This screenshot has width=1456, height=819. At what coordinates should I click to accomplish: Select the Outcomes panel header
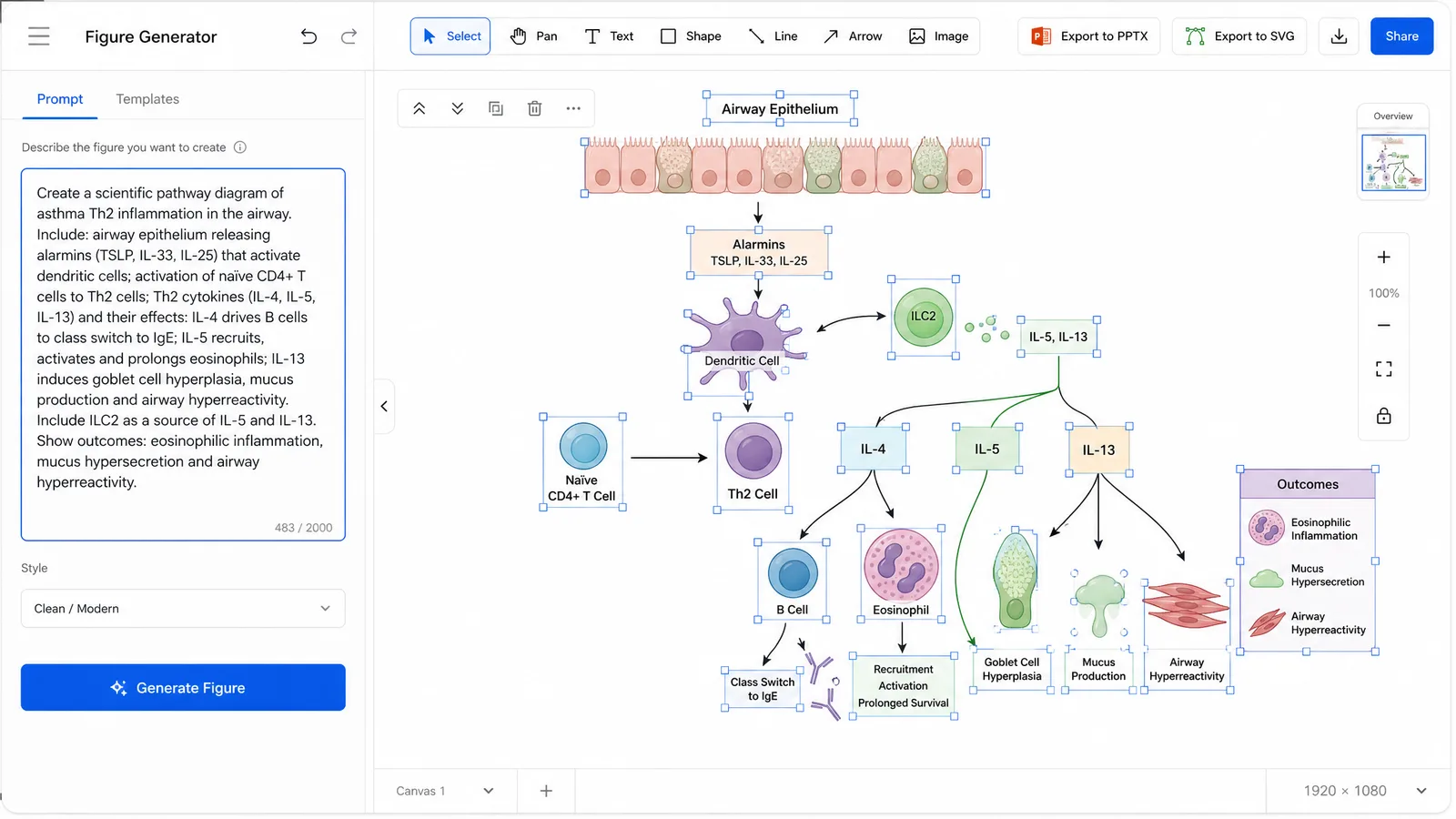click(x=1307, y=484)
